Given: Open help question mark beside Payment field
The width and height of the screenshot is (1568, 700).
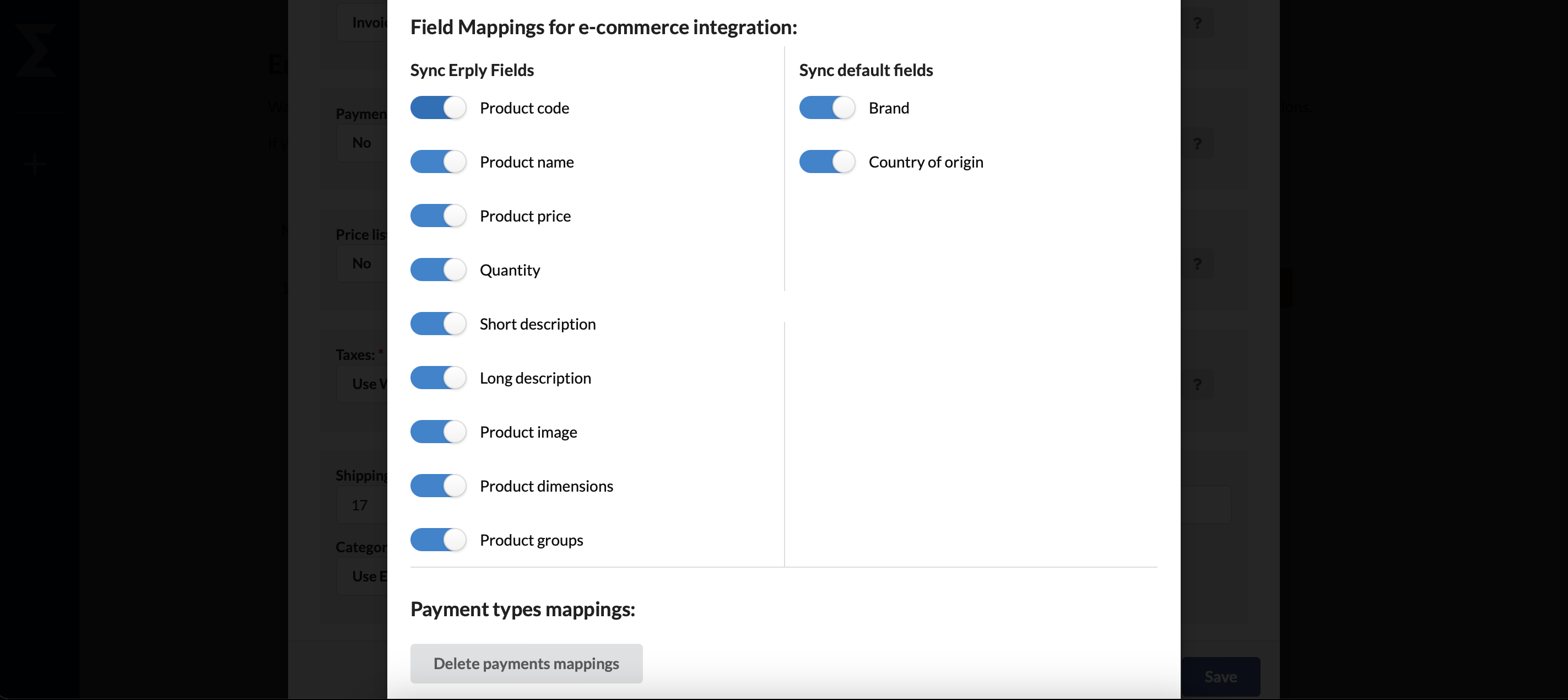Looking at the screenshot, I should point(1197,144).
